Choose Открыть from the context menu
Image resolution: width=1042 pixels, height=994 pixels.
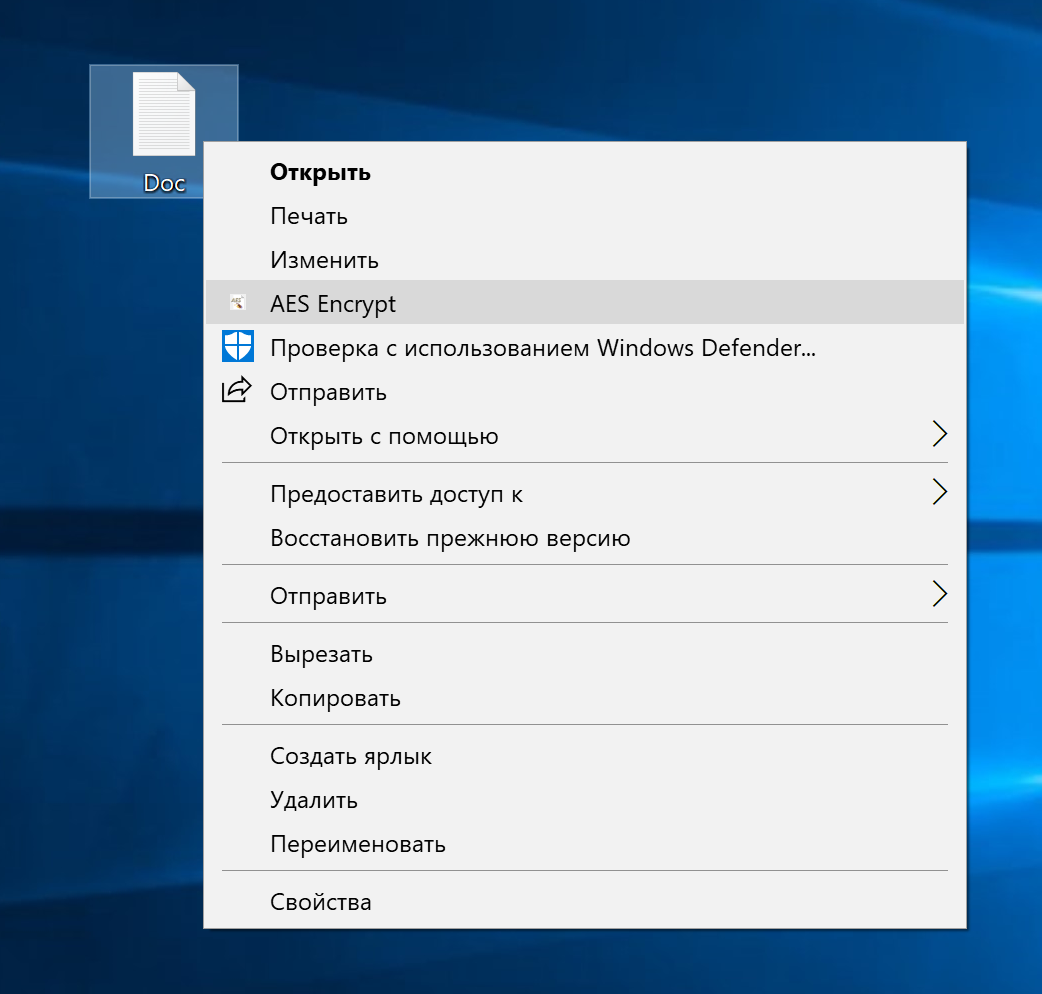(320, 172)
